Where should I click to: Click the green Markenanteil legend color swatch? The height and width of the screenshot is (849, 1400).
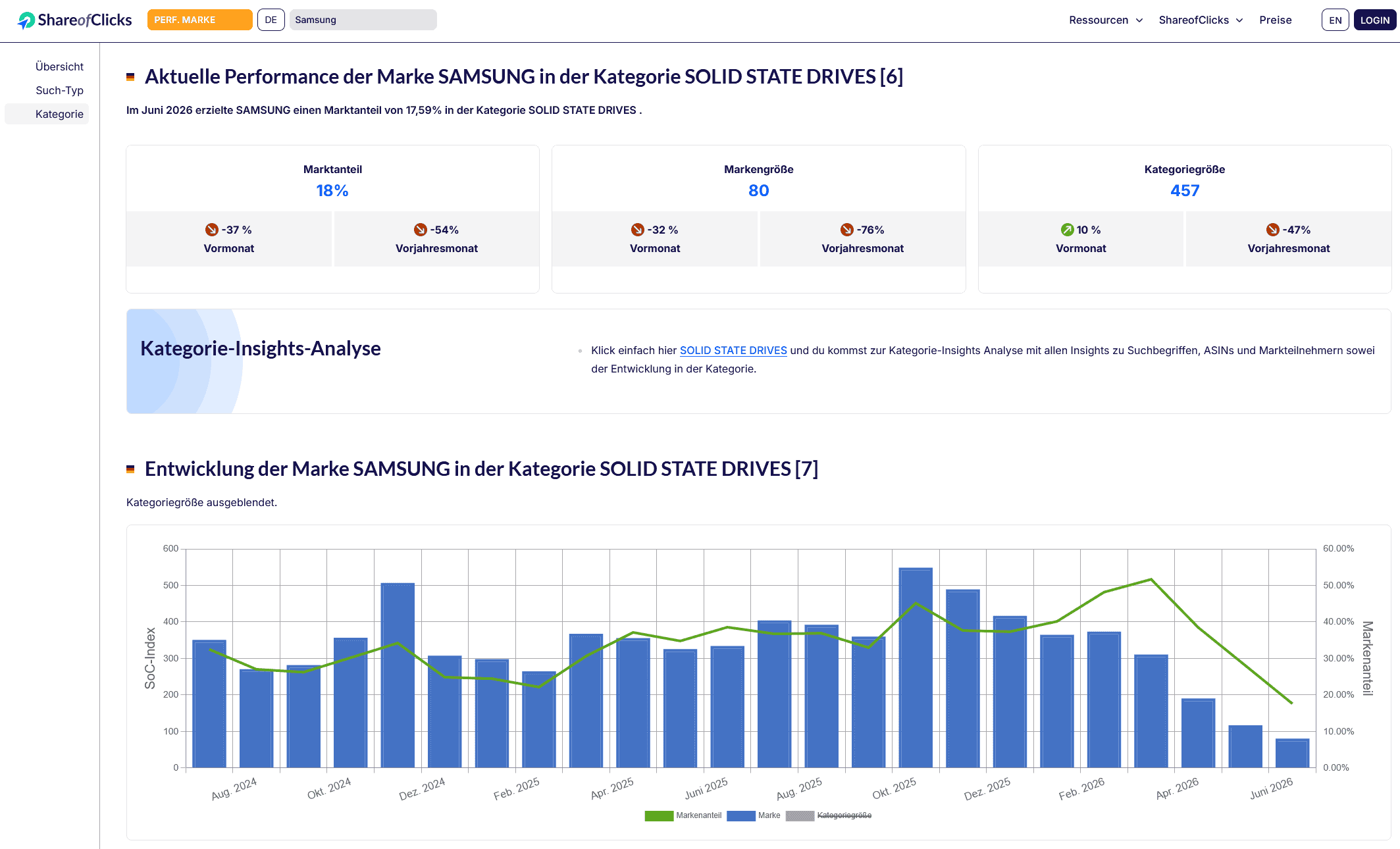[659, 815]
